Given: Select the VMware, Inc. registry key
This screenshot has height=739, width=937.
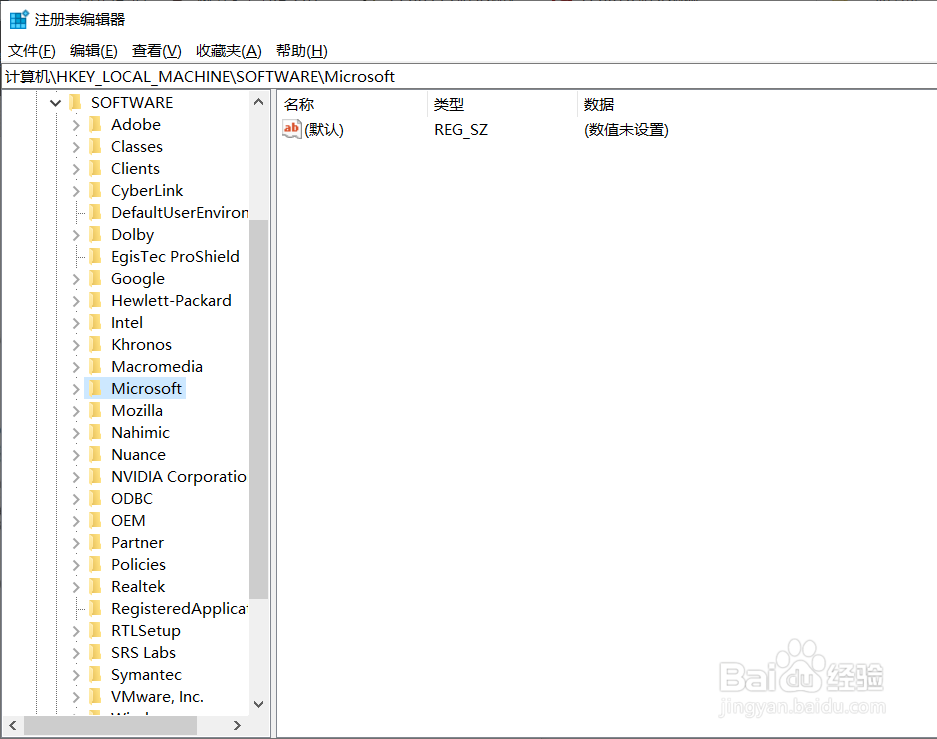Looking at the screenshot, I should click(157, 697).
